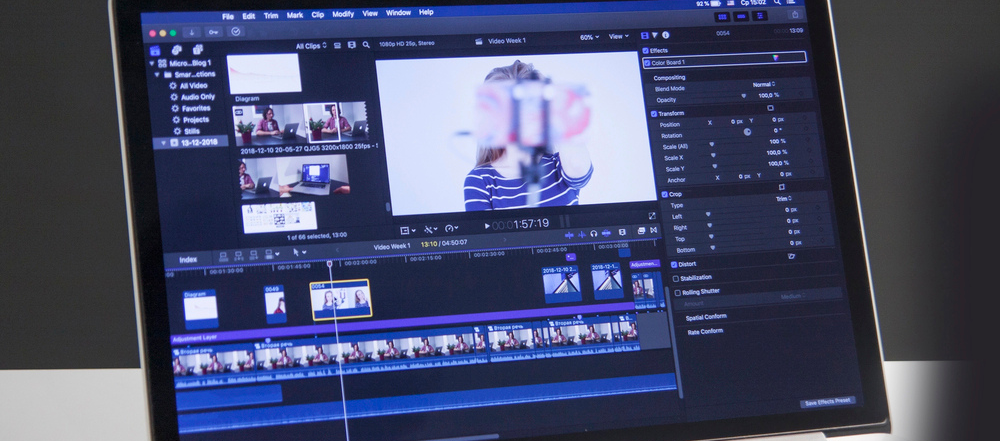Collapse the Micro...Blog 1 library

click(x=152, y=63)
